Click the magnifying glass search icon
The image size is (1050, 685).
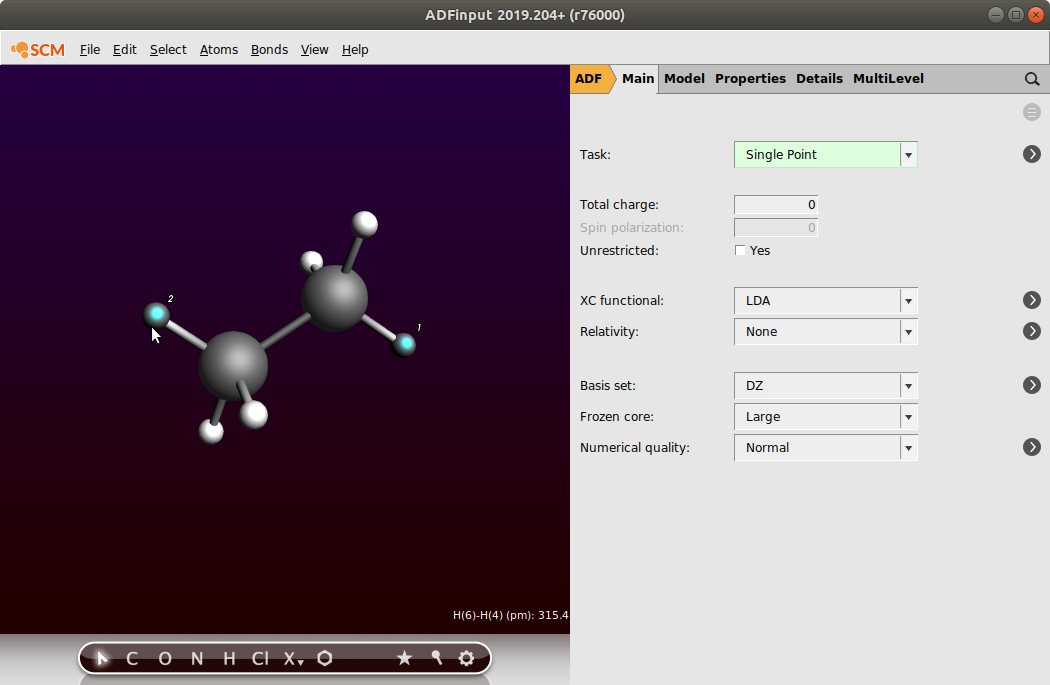[1032, 79]
